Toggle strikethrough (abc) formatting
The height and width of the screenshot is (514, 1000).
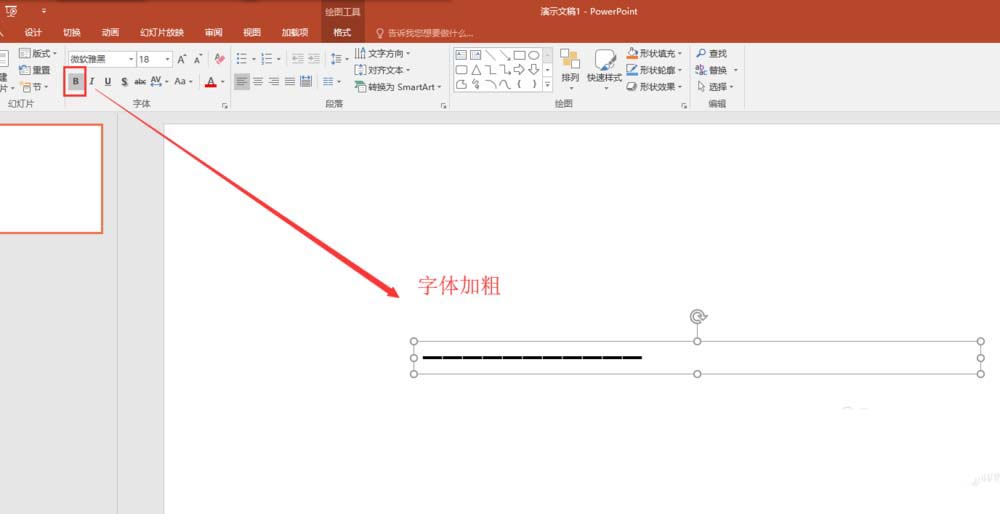[140, 82]
